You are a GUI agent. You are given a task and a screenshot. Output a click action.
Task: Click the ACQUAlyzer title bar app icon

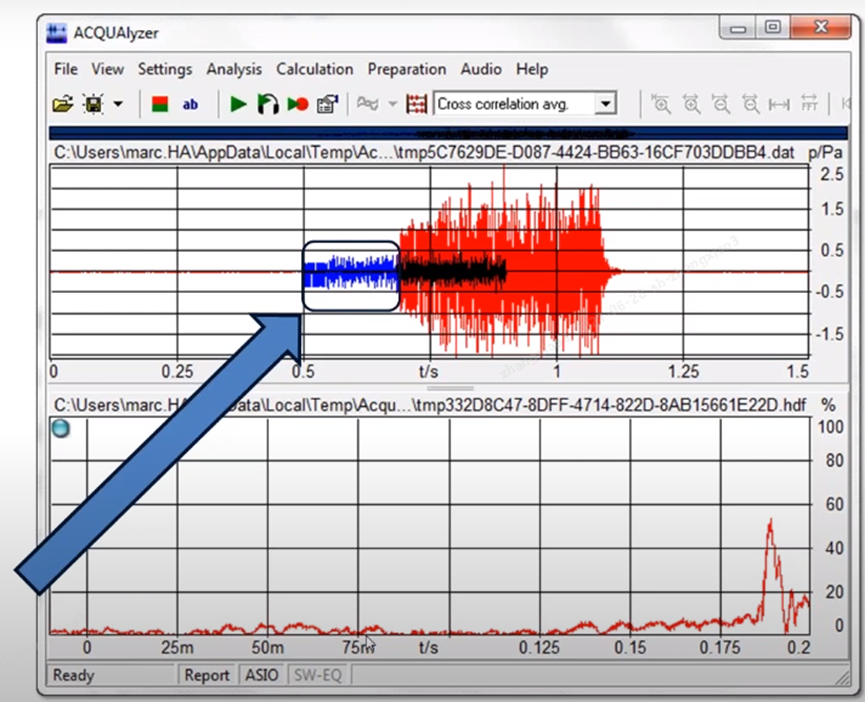pyautogui.click(x=57, y=33)
